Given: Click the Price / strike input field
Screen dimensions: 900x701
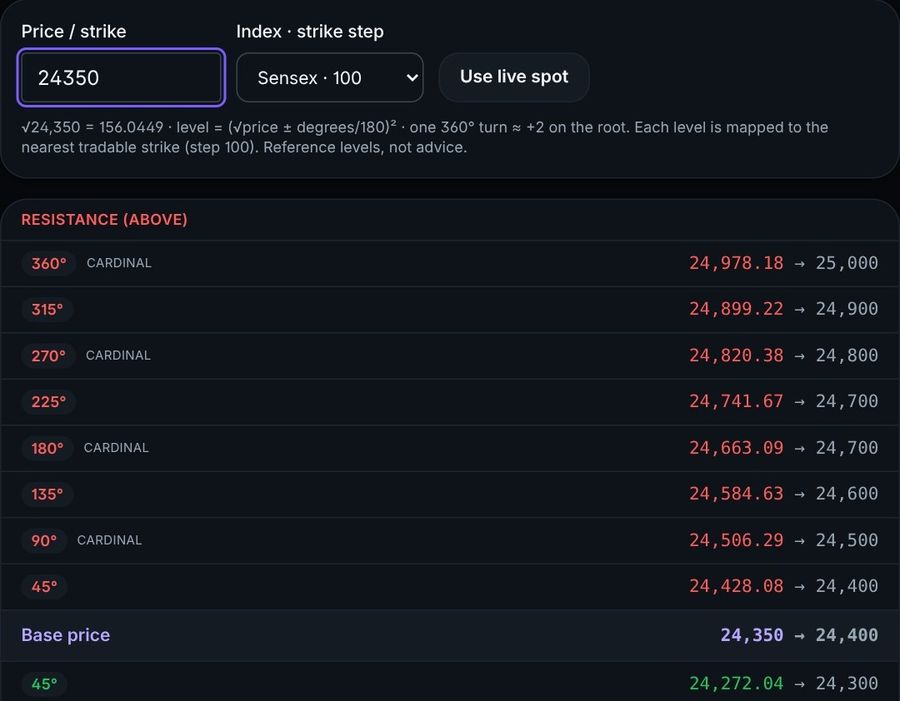Looking at the screenshot, I should point(121,78).
